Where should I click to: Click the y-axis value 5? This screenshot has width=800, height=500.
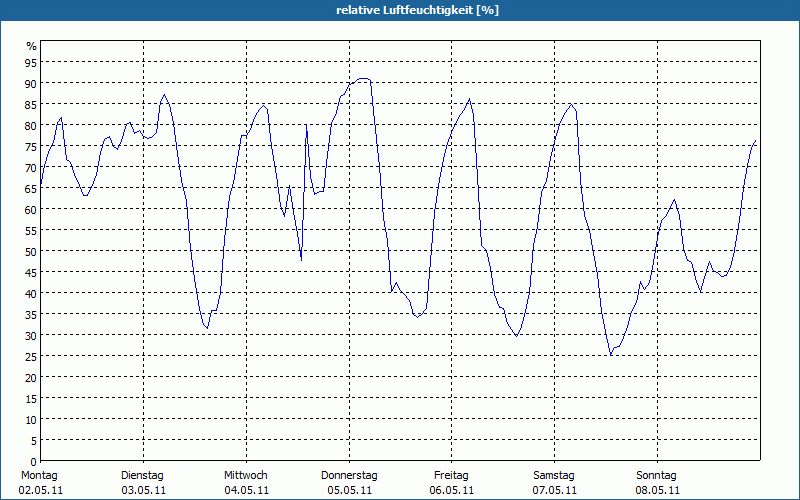coord(34,441)
